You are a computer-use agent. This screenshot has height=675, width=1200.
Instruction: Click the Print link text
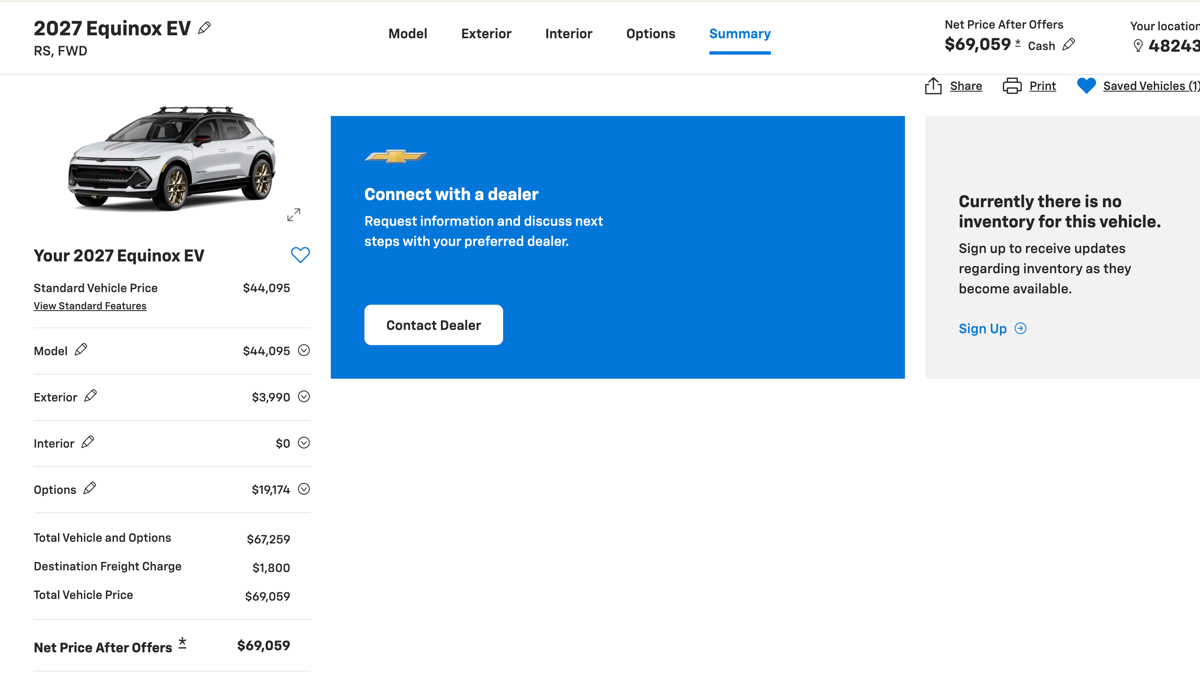pyautogui.click(x=1043, y=86)
